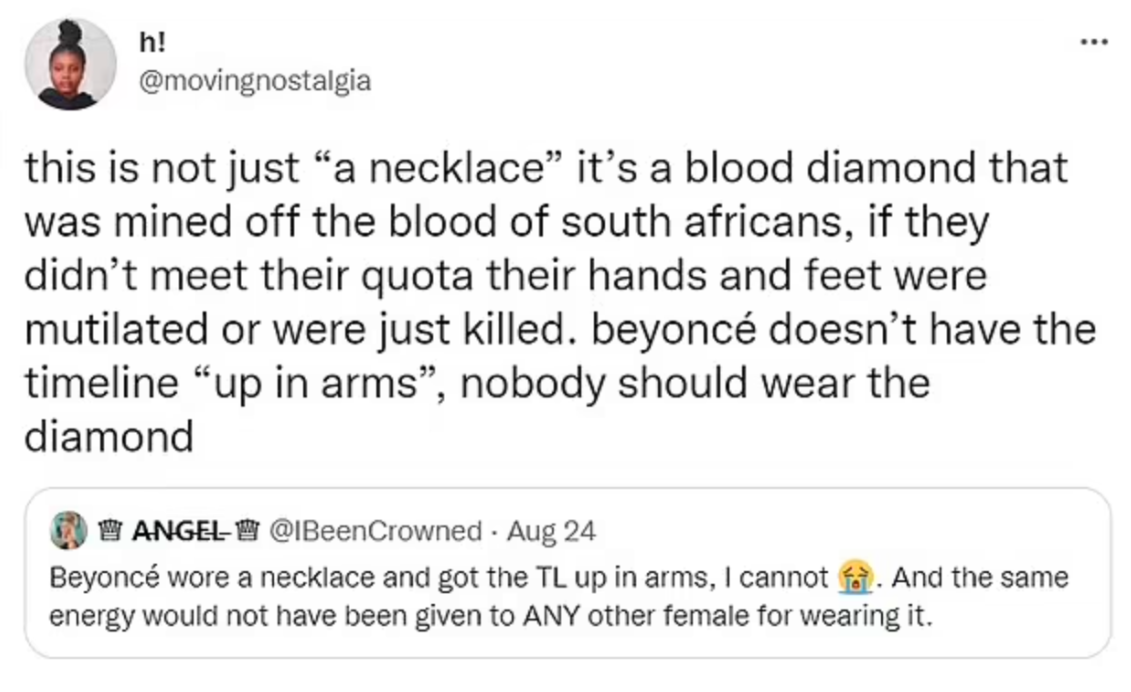Click the h! profile avatar photo

[68, 63]
